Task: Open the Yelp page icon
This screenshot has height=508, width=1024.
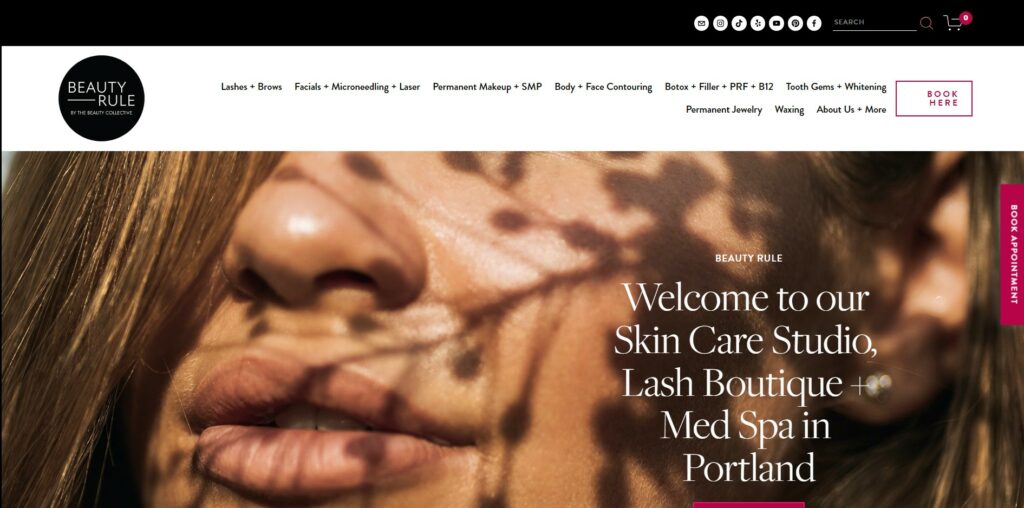Action: point(758,24)
